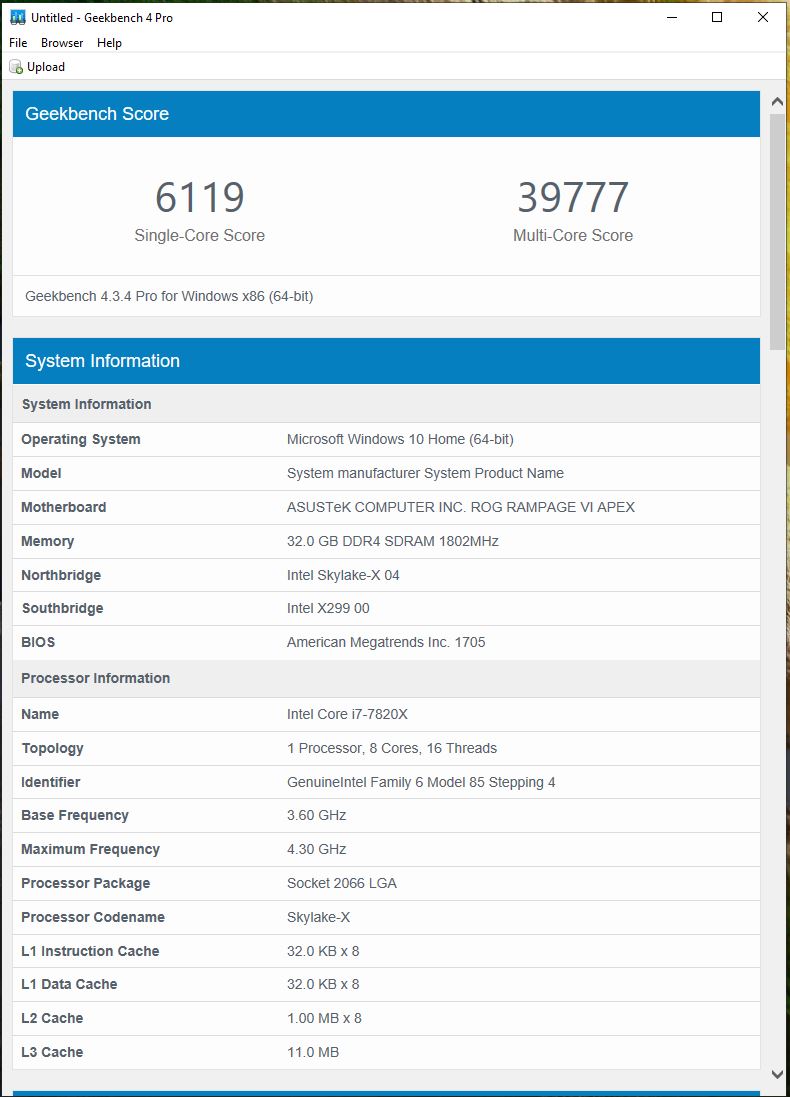The height and width of the screenshot is (1097, 790).
Task: Click the Processor Information subheading
Action: (96, 679)
